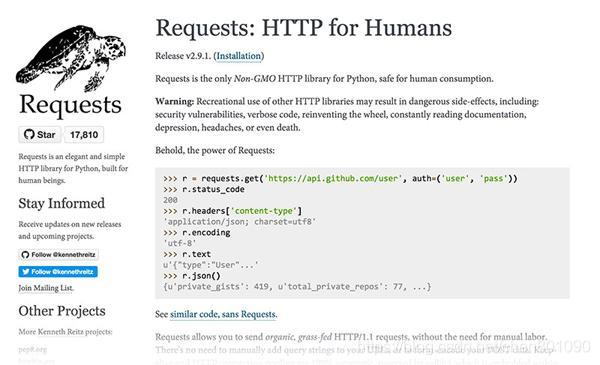Click the r.status_code line in code
This screenshot has height=365, width=600.
point(204,189)
